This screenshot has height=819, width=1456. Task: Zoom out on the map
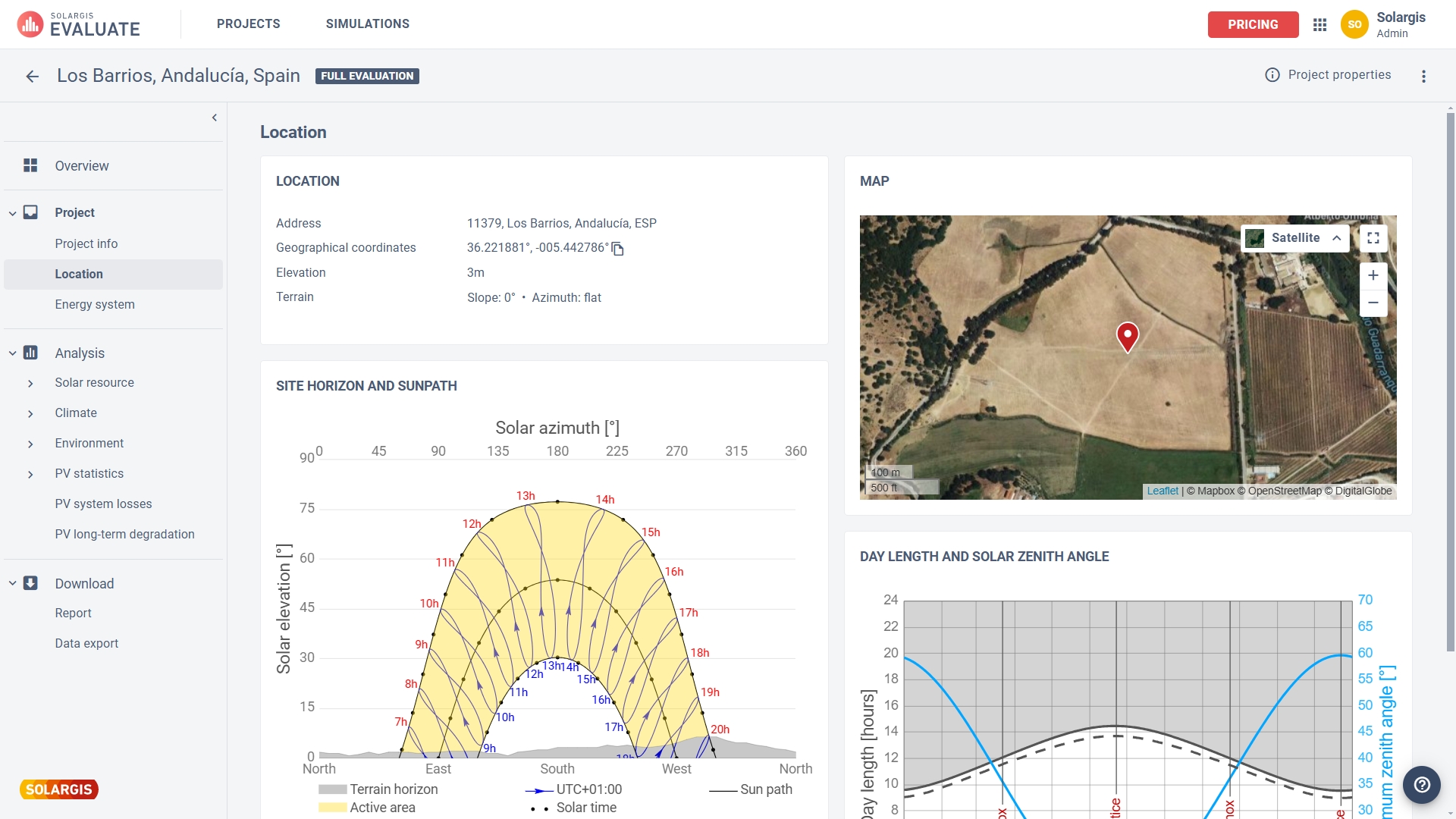1373,303
